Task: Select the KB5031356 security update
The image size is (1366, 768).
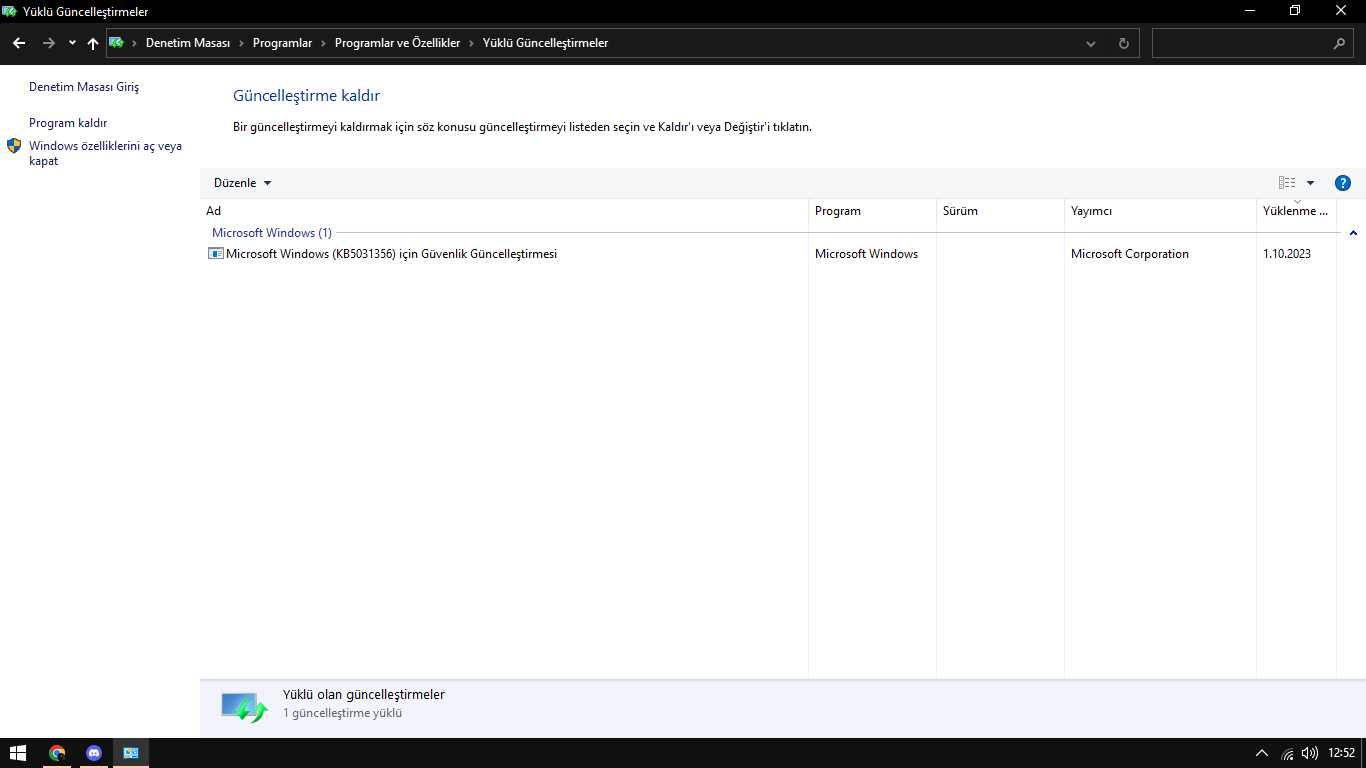Action: [391, 254]
